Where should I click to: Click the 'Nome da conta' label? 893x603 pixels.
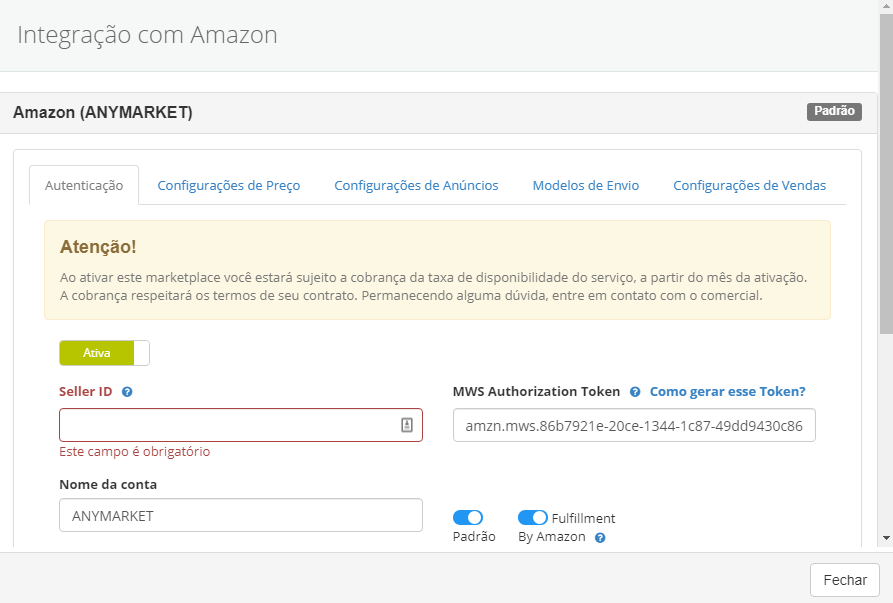click(108, 485)
